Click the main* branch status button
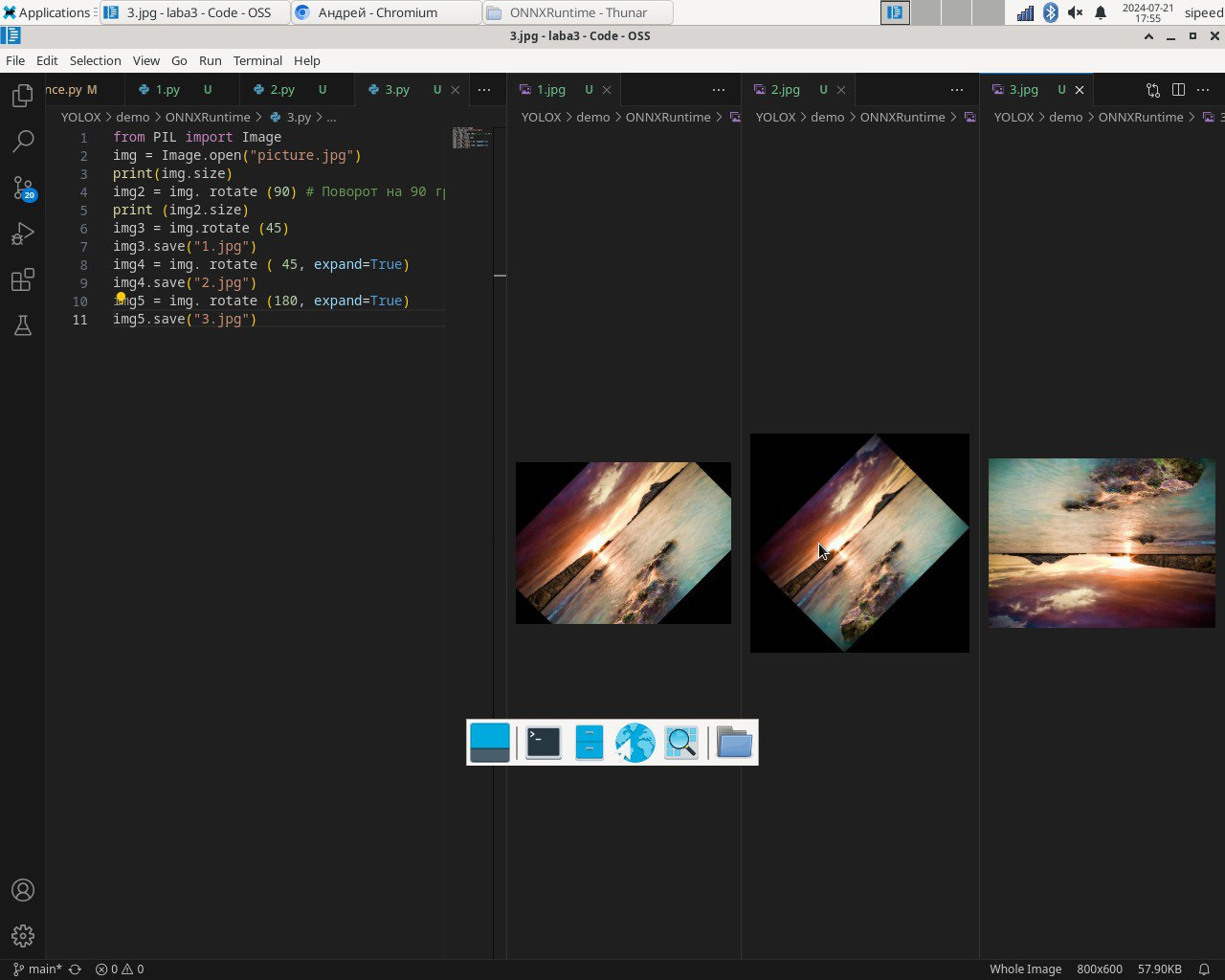The width and height of the screenshot is (1225, 980). (x=38, y=969)
